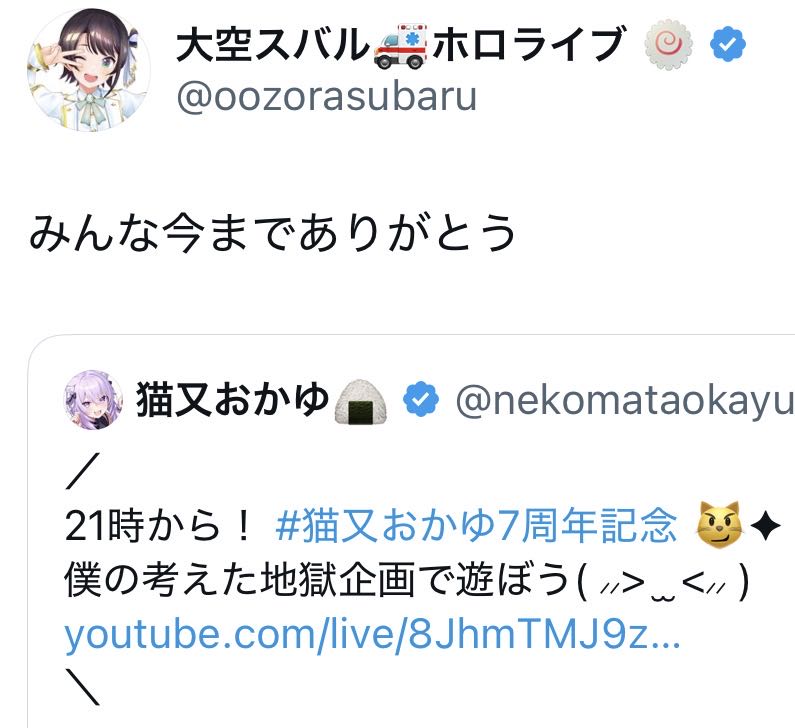Click quoted text 僕の考えた地獄企画で遊ぼう
Viewport: 795px width, 728px height.
click(317, 580)
